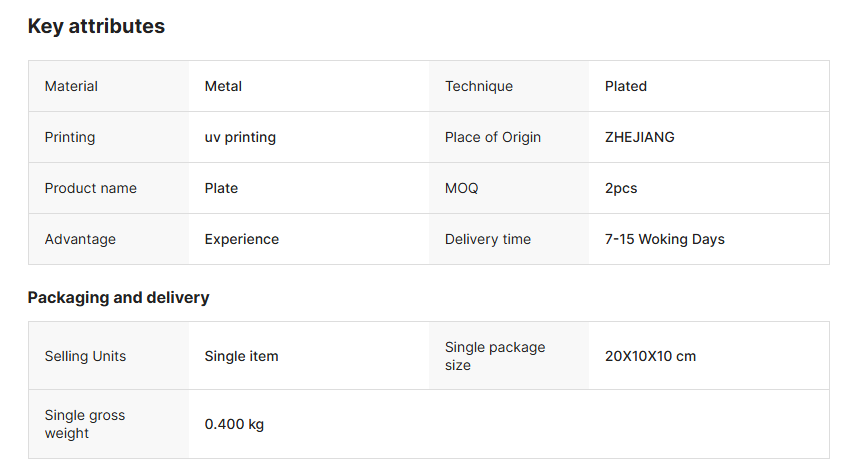Viewport: 847px width, 470px height.
Task: Click the Advantage label cell
Action: (80, 240)
